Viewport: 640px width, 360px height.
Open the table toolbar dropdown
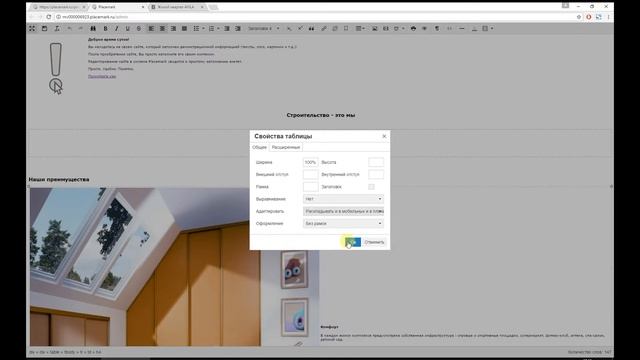[360, 29]
